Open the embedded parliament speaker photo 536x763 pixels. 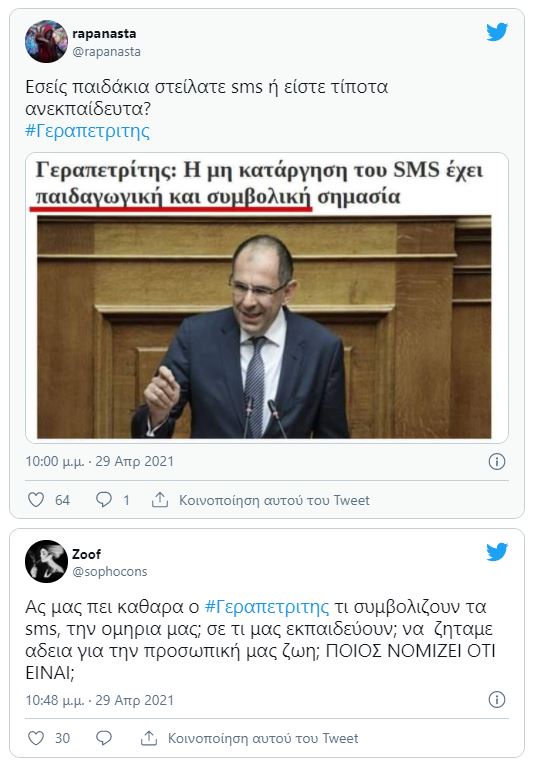tap(264, 327)
